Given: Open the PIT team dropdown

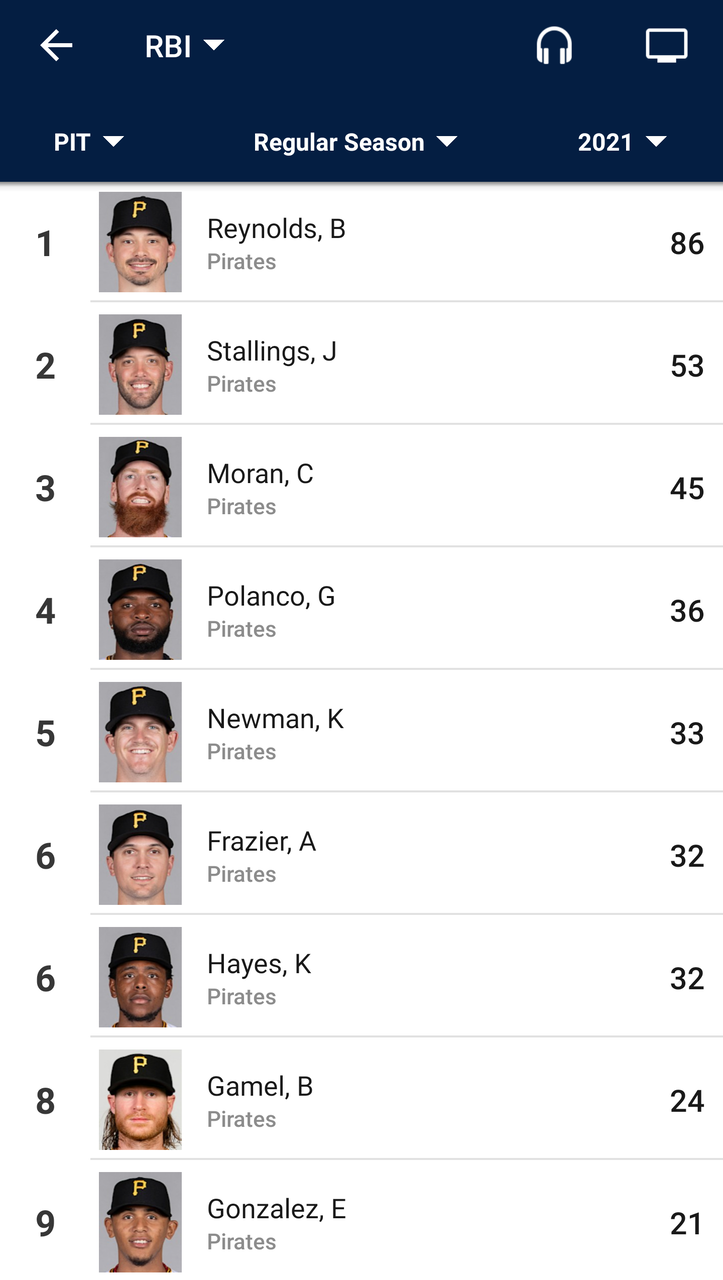Looking at the screenshot, I should point(88,142).
